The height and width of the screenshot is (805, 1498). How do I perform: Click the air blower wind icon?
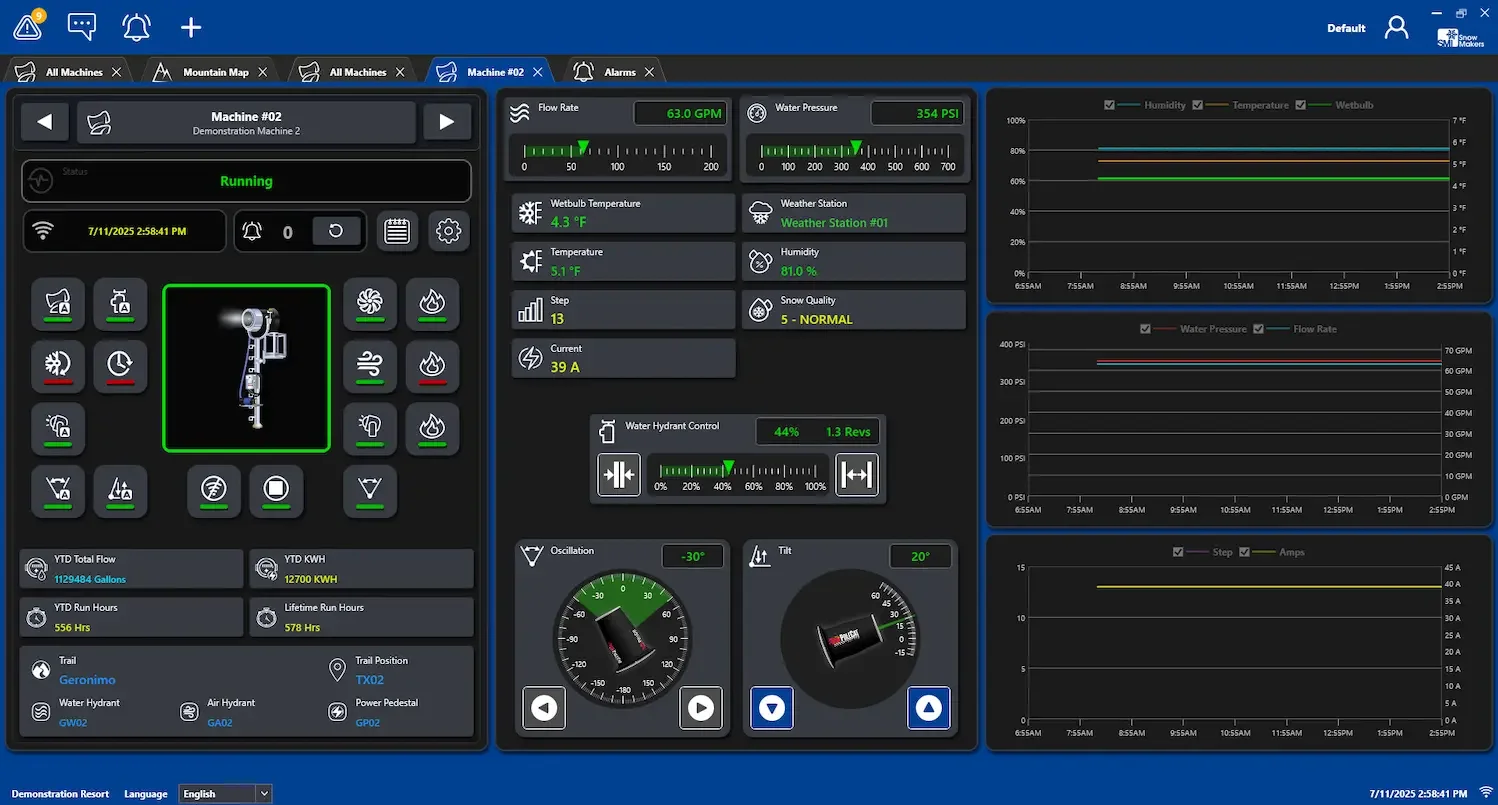[370, 366]
